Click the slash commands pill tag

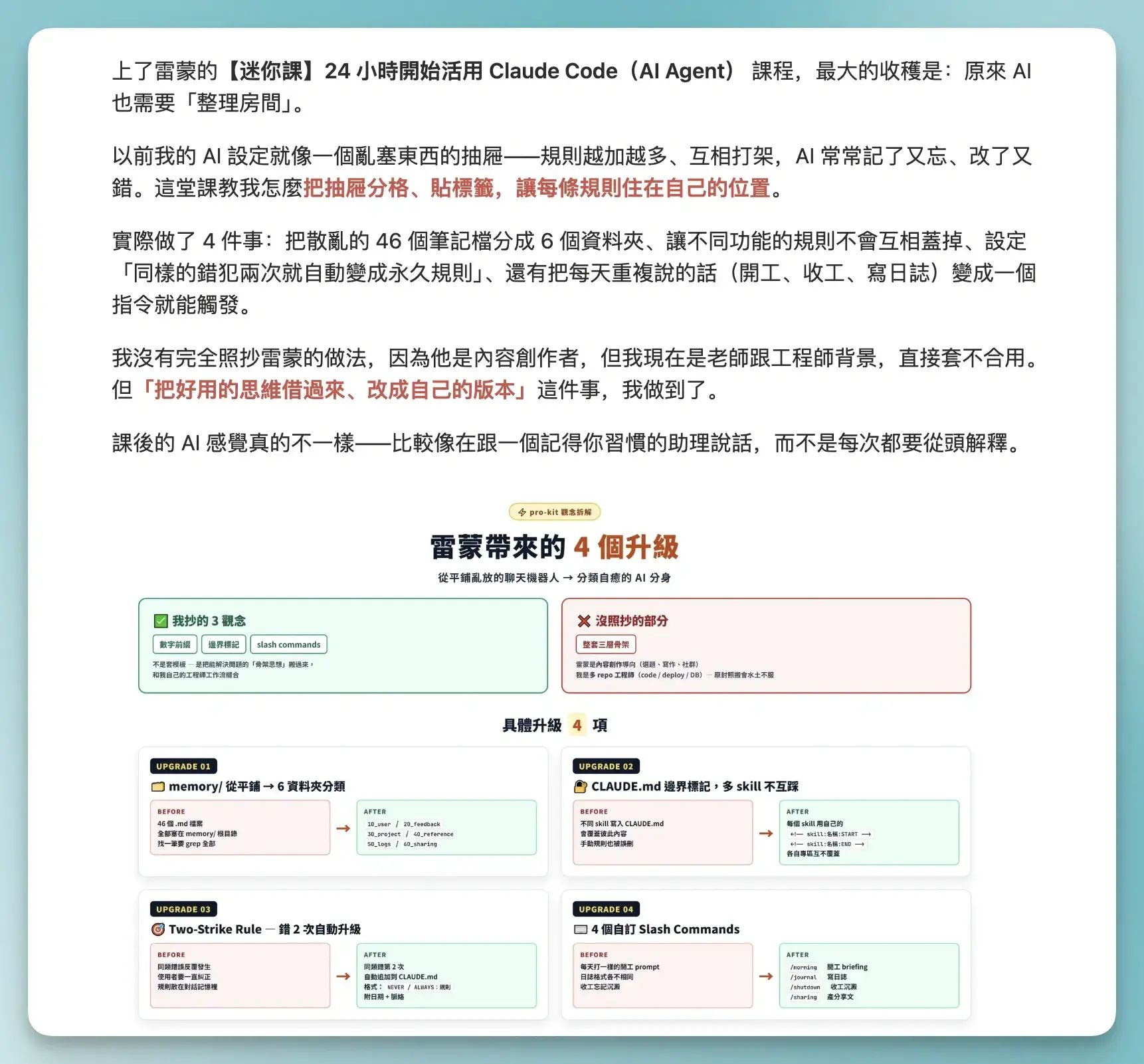(289, 644)
